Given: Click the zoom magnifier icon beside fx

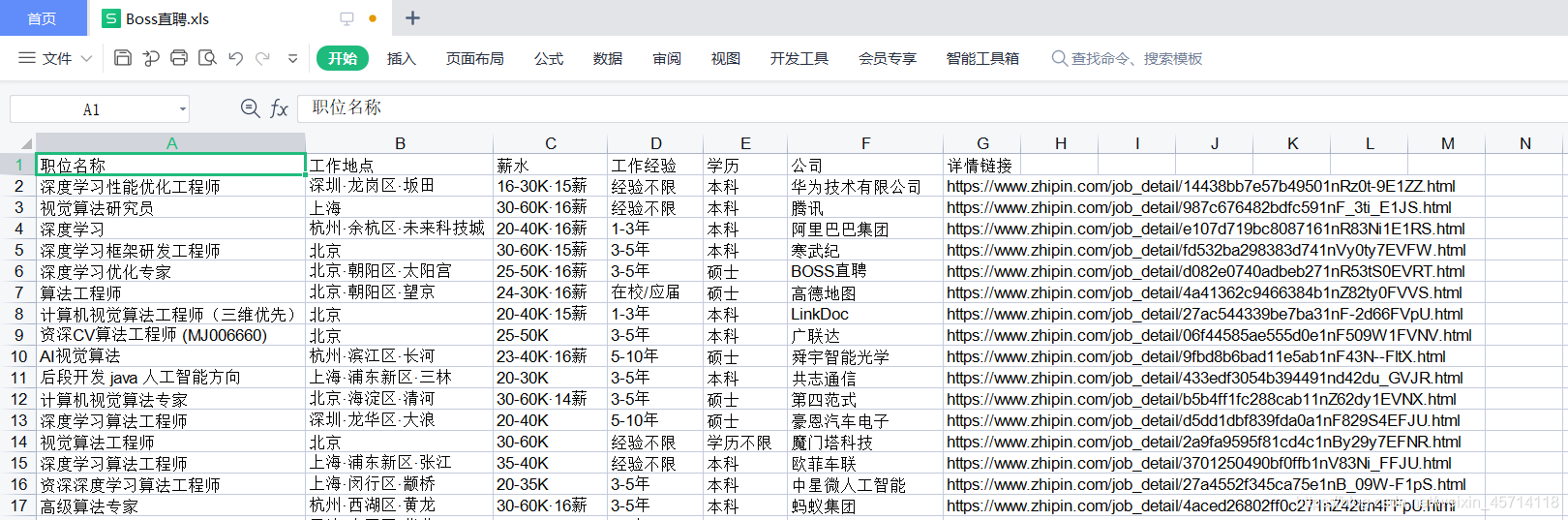Looking at the screenshot, I should (250, 108).
